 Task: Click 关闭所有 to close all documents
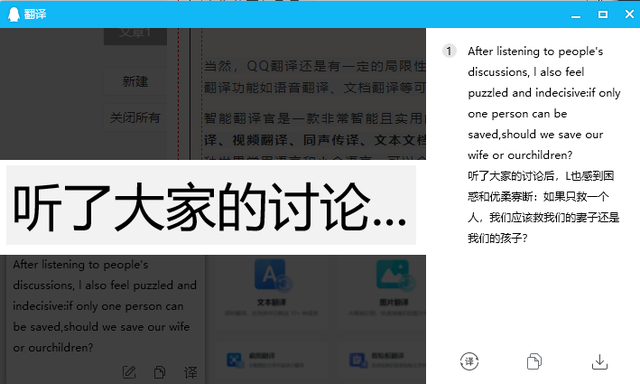point(135,118)
